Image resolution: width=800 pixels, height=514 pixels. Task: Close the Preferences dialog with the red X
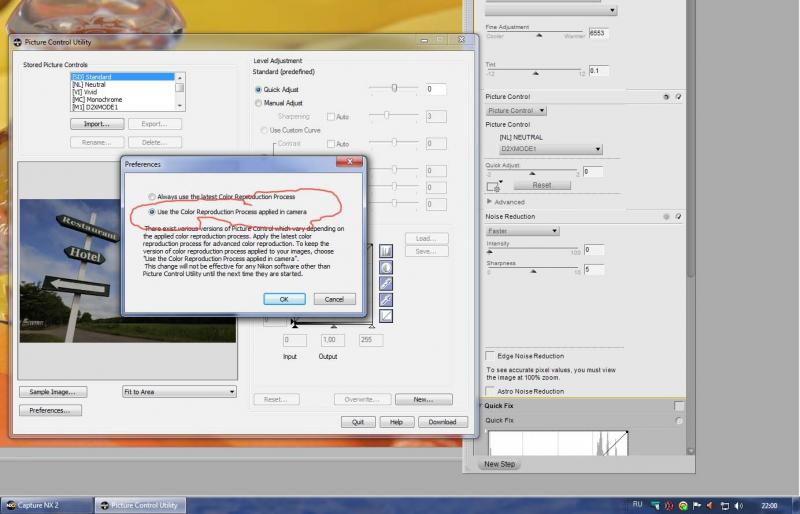(349, 162)
